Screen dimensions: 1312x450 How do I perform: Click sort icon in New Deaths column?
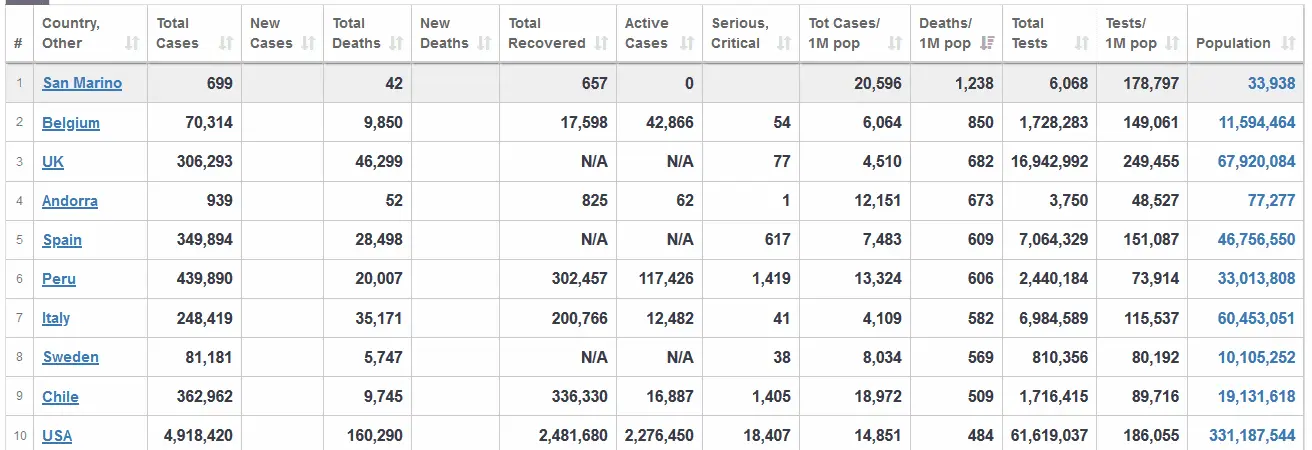pos(484,43)
